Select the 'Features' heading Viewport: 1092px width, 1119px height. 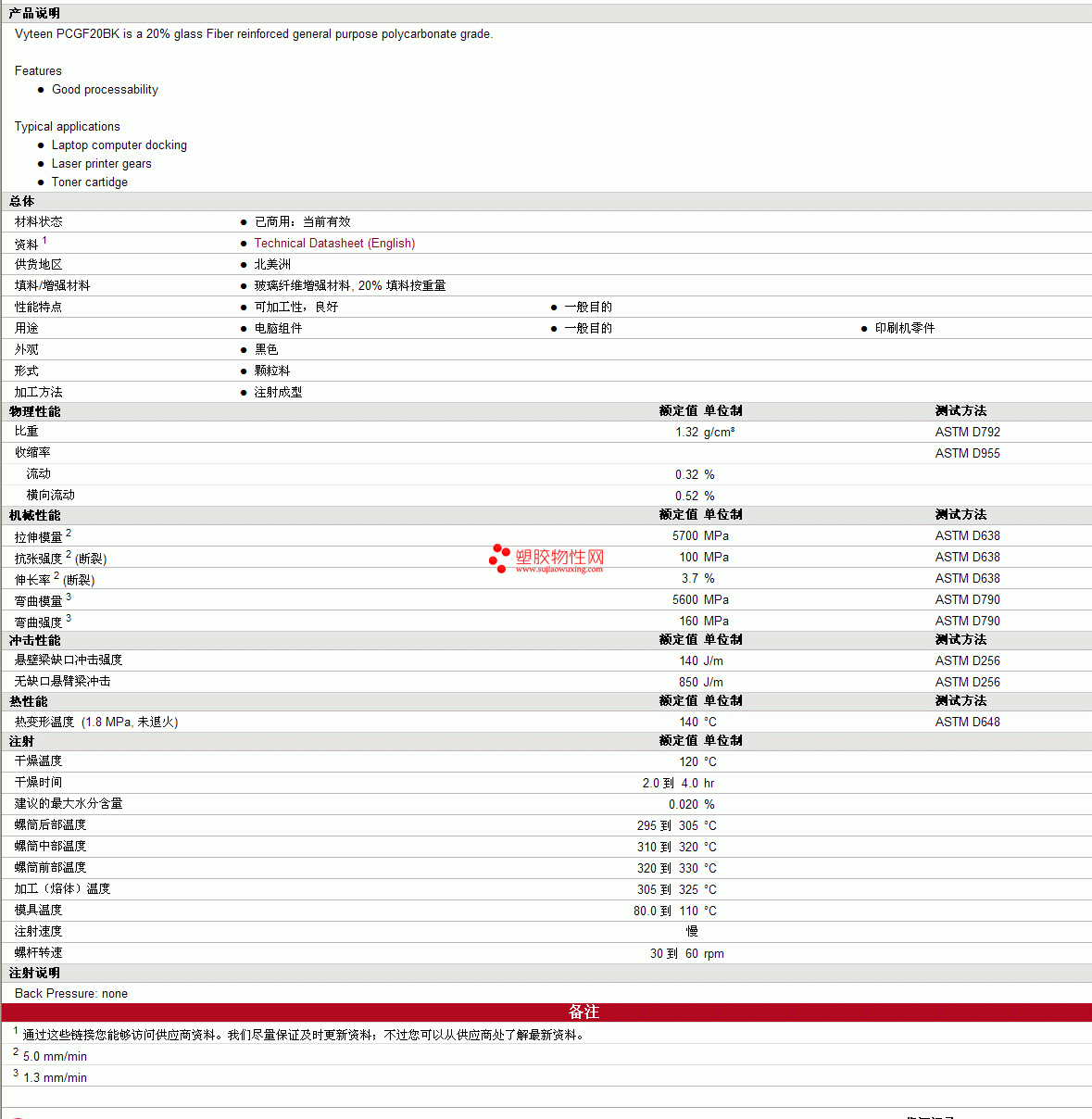[x=38, y=70]
